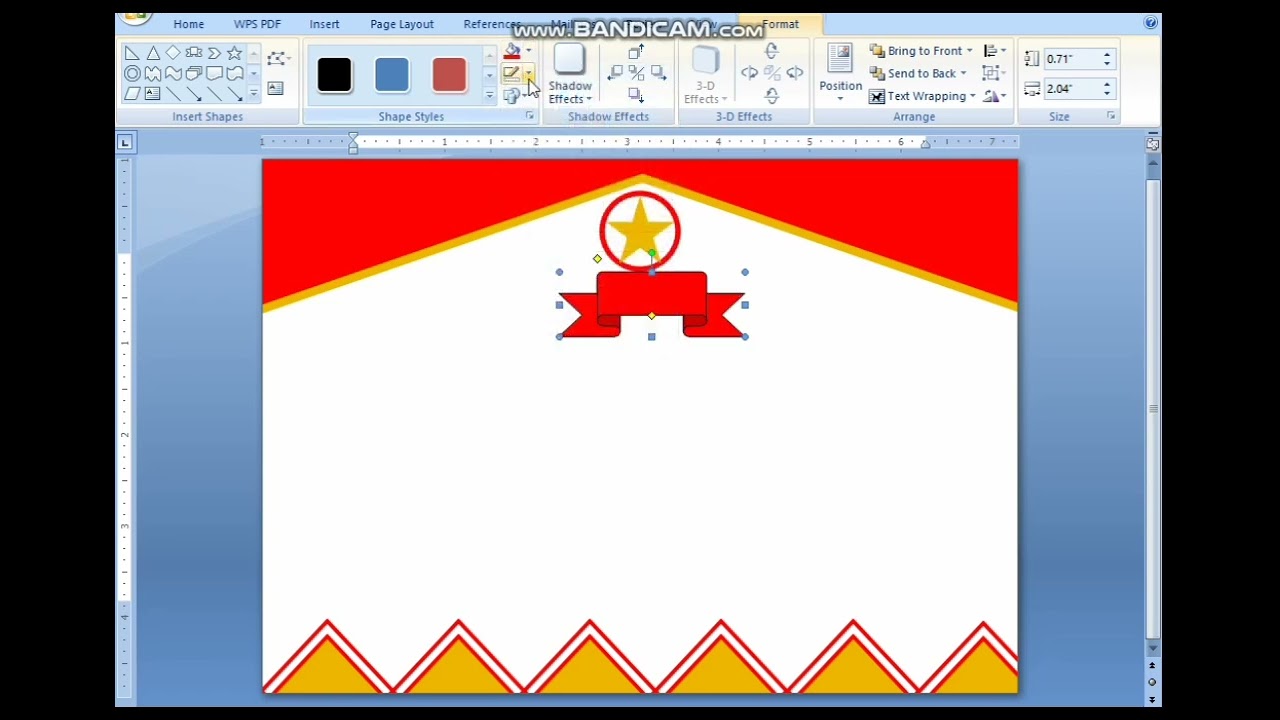Choose the 5-point star shape

tap(234, 53)
